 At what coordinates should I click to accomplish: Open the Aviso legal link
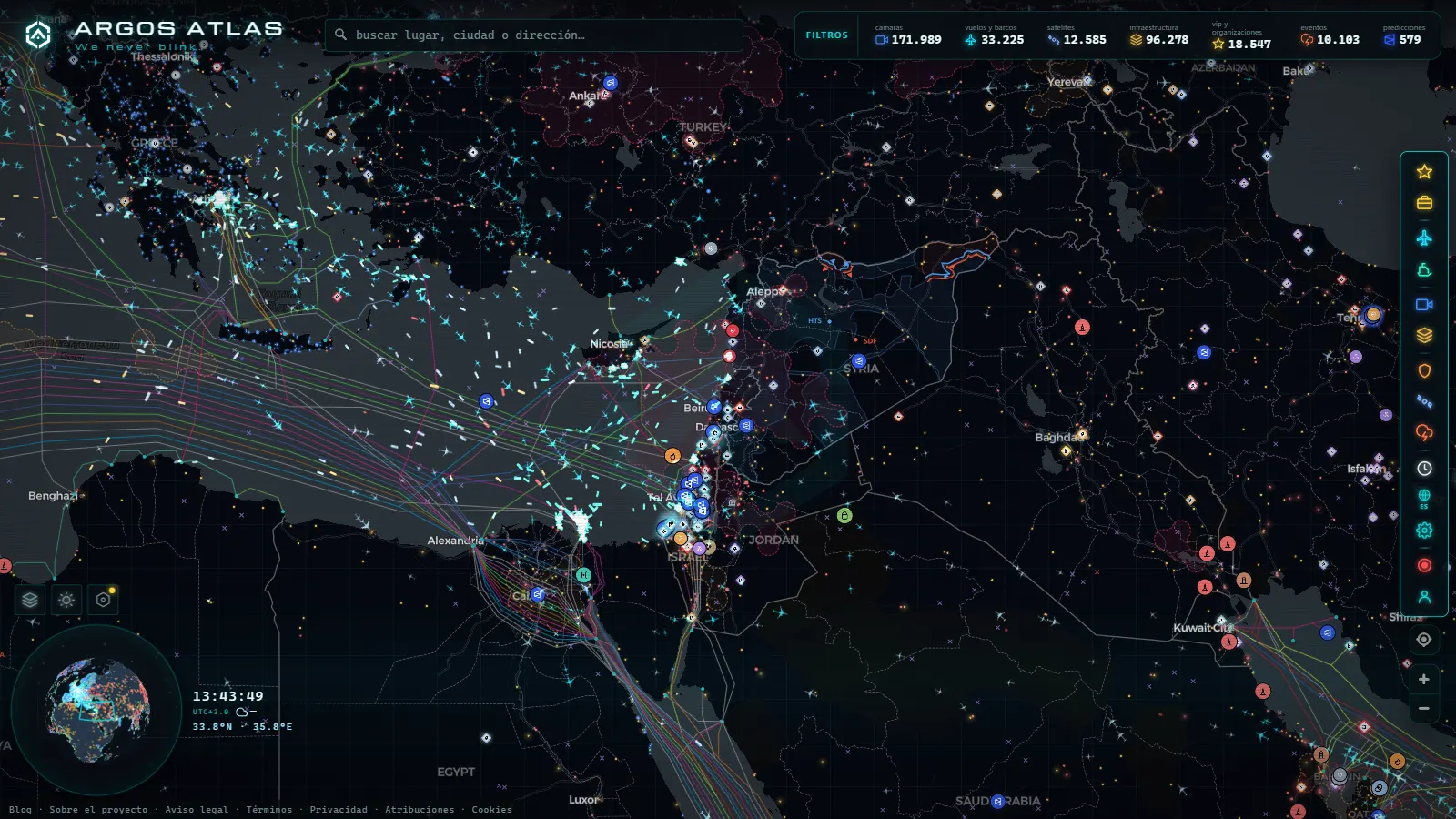coord(197,810)
